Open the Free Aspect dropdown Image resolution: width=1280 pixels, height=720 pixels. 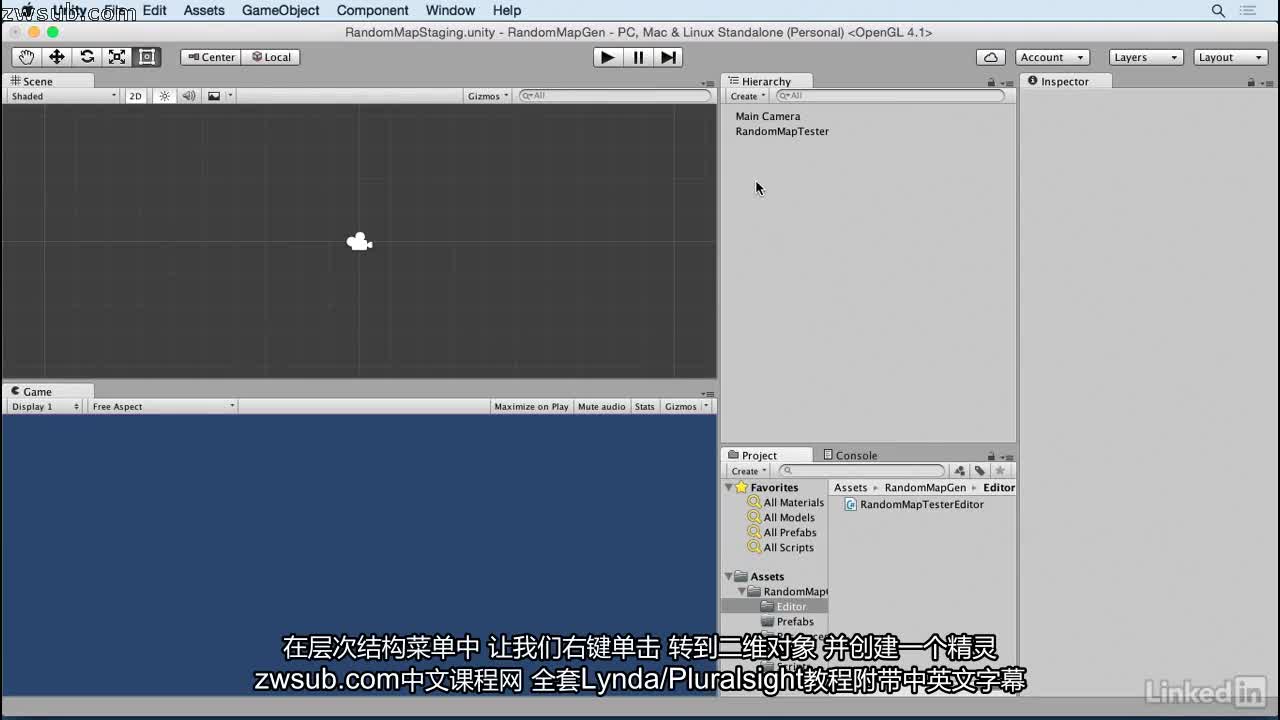[160, 406]
